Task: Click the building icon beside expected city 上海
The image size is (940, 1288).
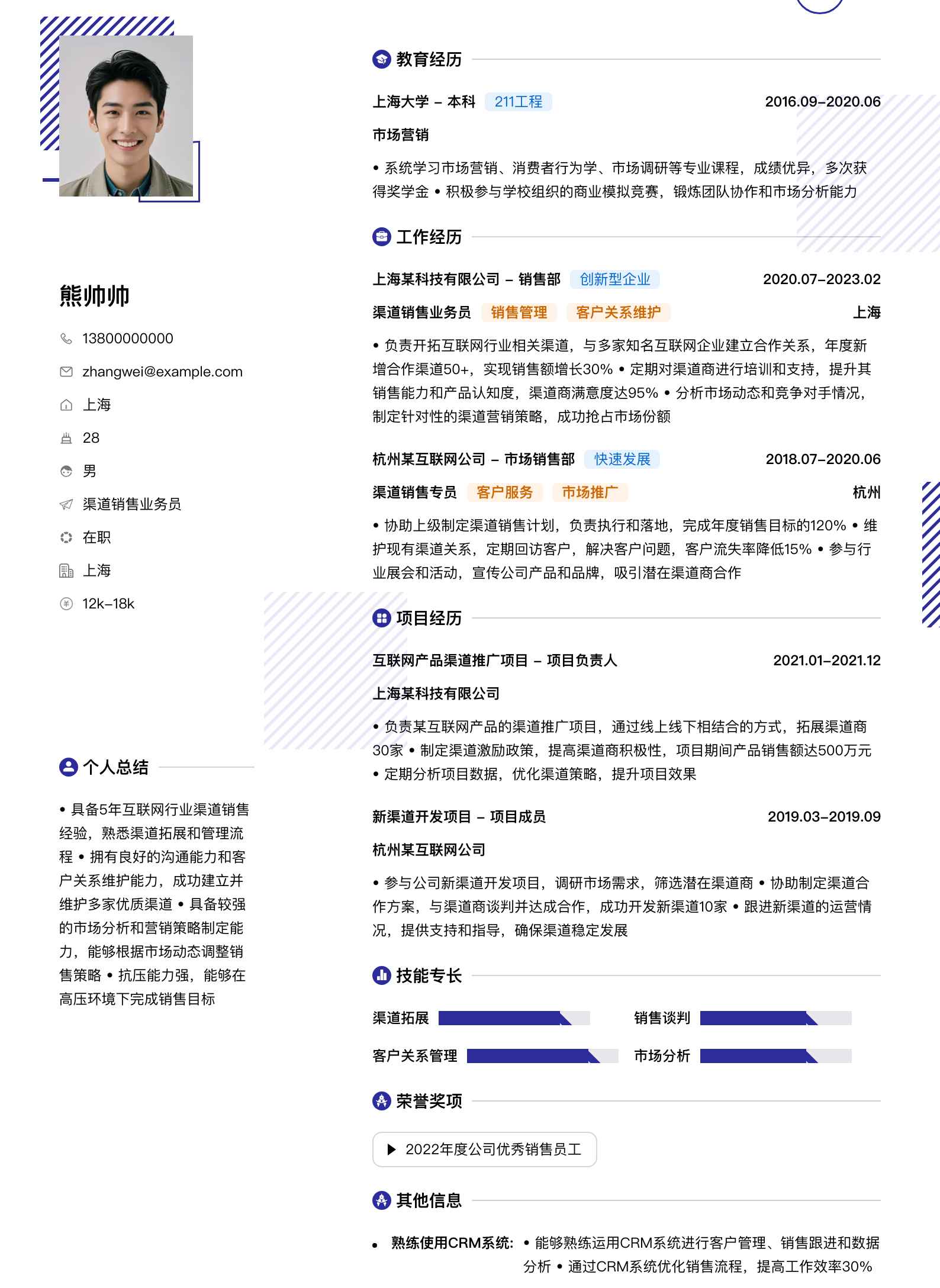Action: click(x=66, y=571)
